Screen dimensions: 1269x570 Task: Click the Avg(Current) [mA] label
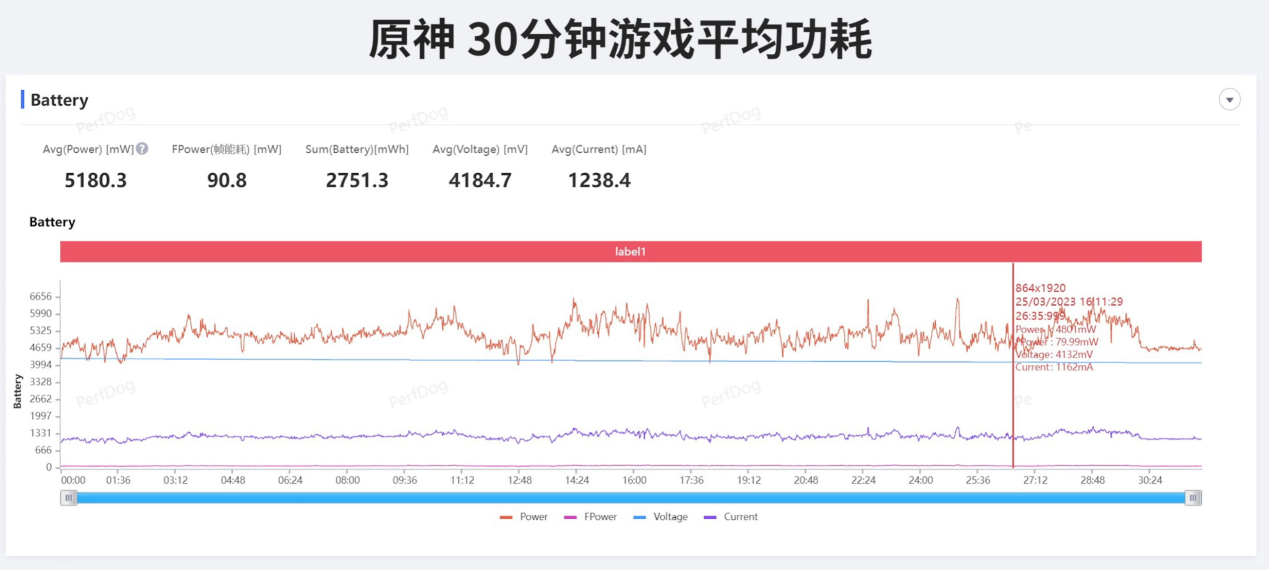pos(599,149)
